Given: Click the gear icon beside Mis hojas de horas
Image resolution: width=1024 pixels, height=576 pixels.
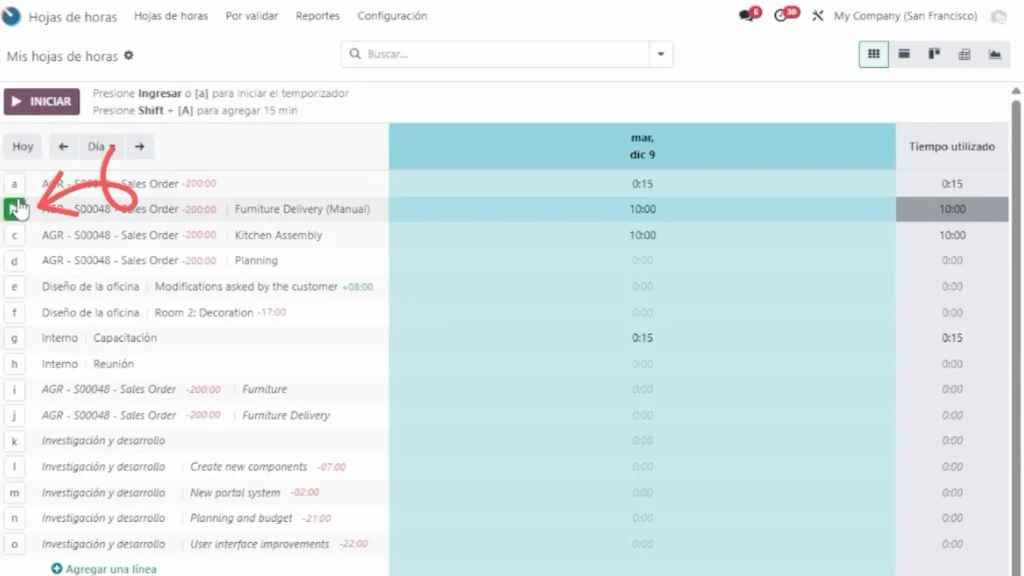Looking at the screenshot, I should click(x=128, y=56).
